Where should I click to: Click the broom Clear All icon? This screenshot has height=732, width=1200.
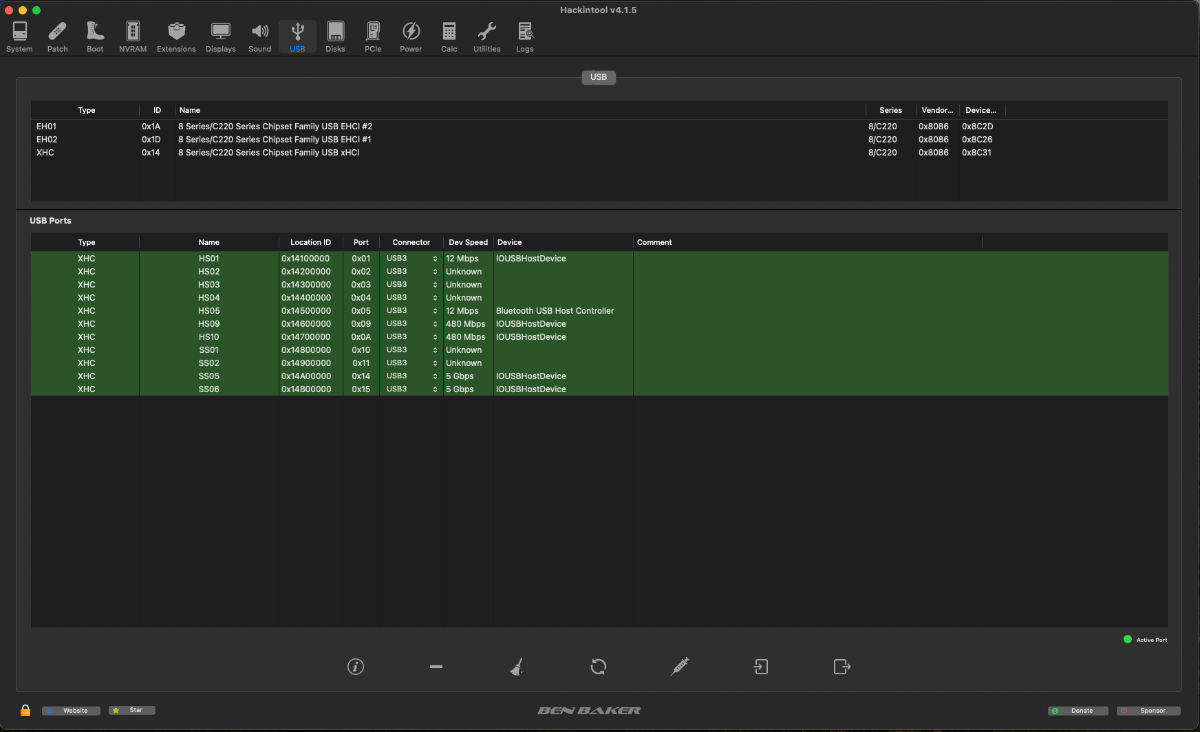[x=516, y=667]
